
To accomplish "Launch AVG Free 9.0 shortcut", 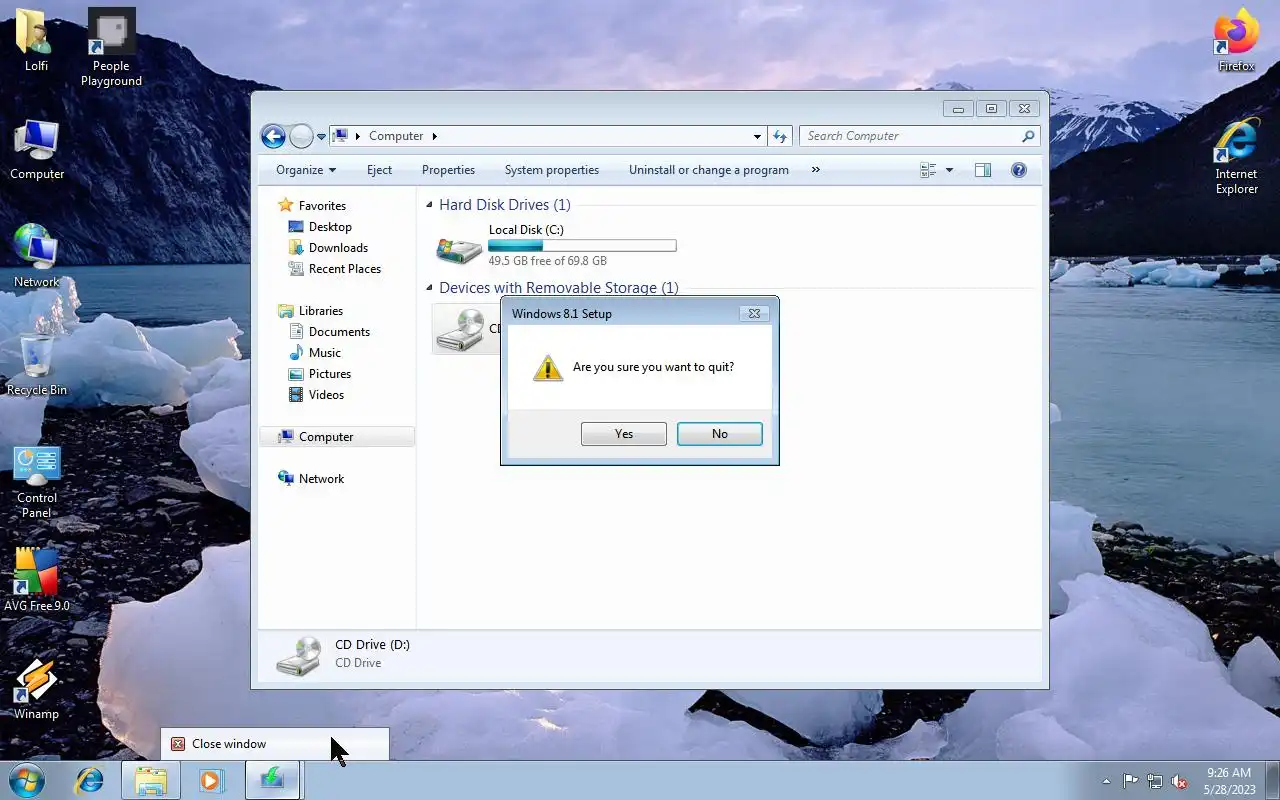I will tap(37, 580).
